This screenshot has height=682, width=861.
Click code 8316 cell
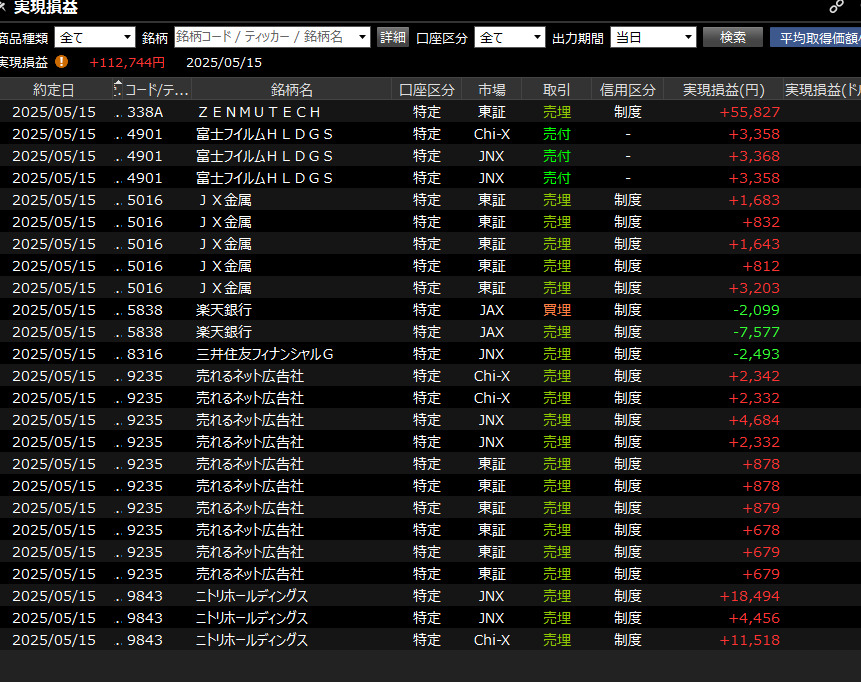[x=145, y=354]
